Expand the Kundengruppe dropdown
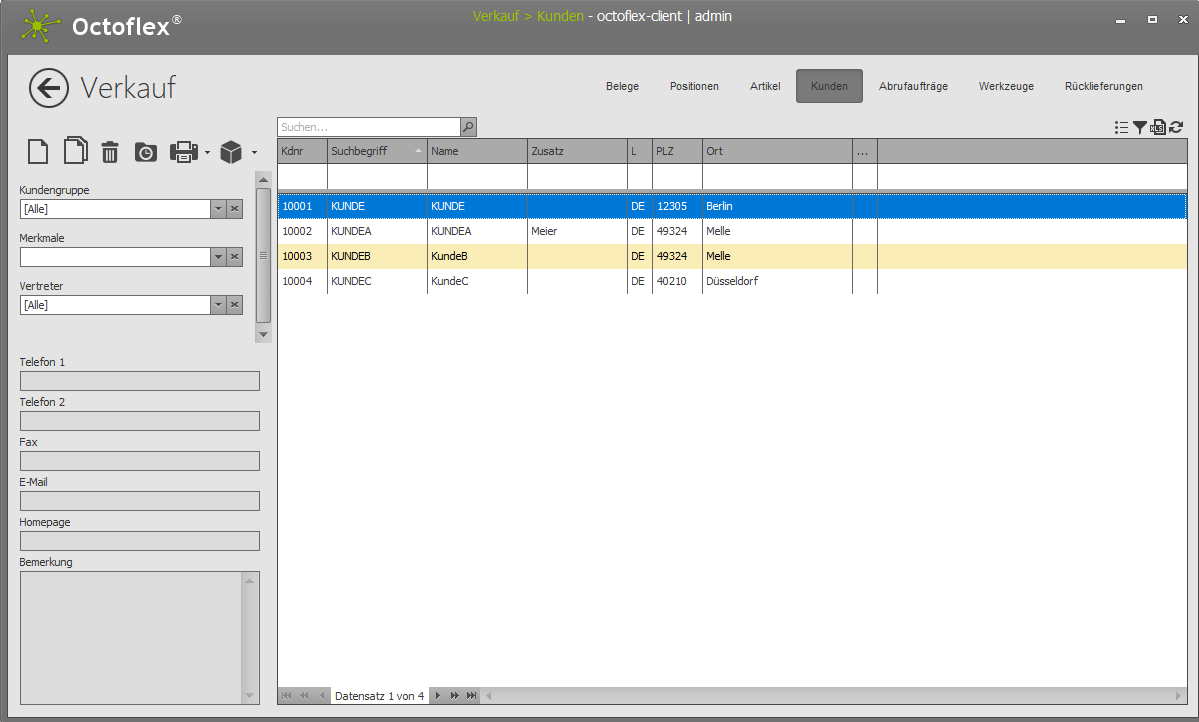 pyautogui.click(x=218, y=209)
